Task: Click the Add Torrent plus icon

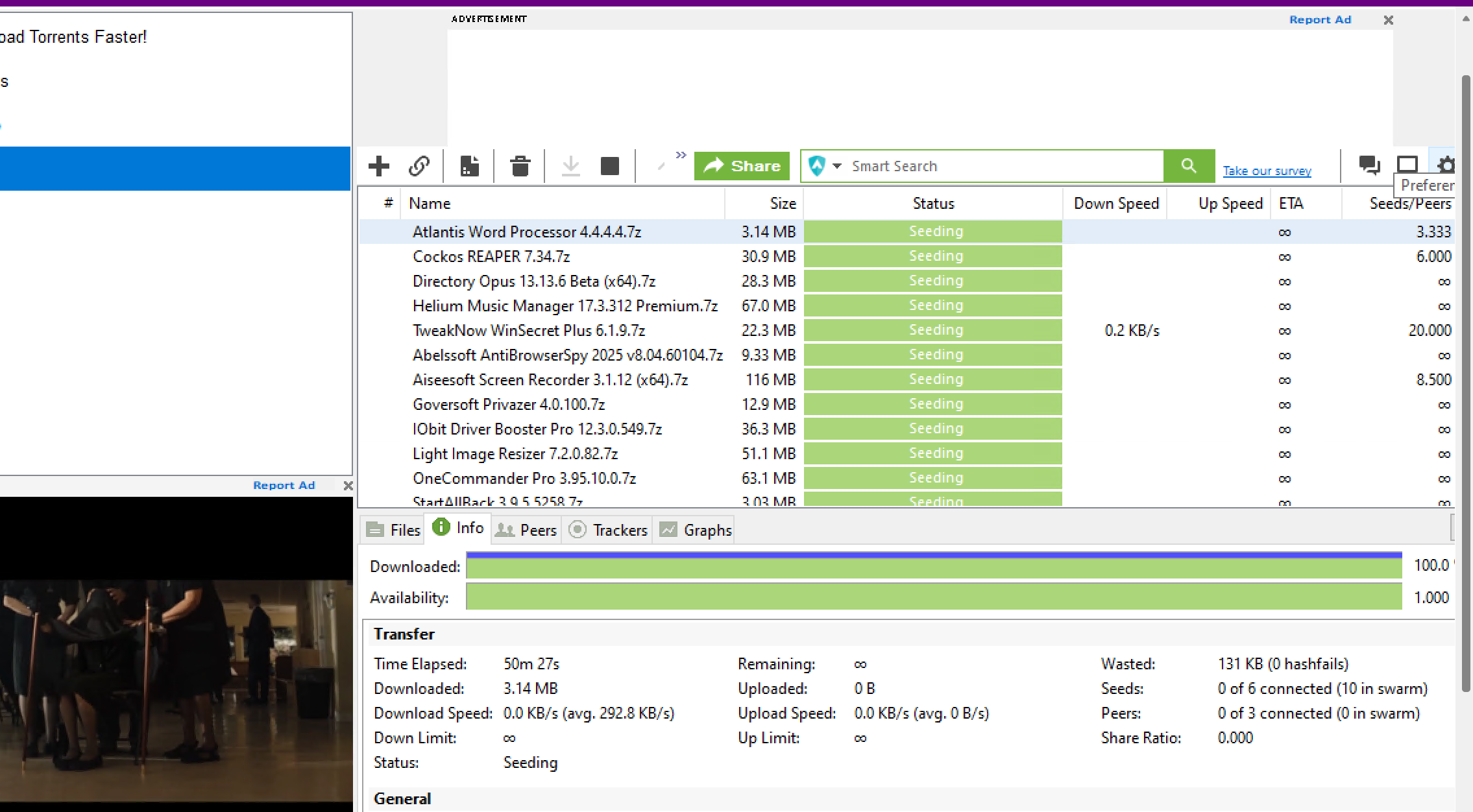Action: pos(379,166)
